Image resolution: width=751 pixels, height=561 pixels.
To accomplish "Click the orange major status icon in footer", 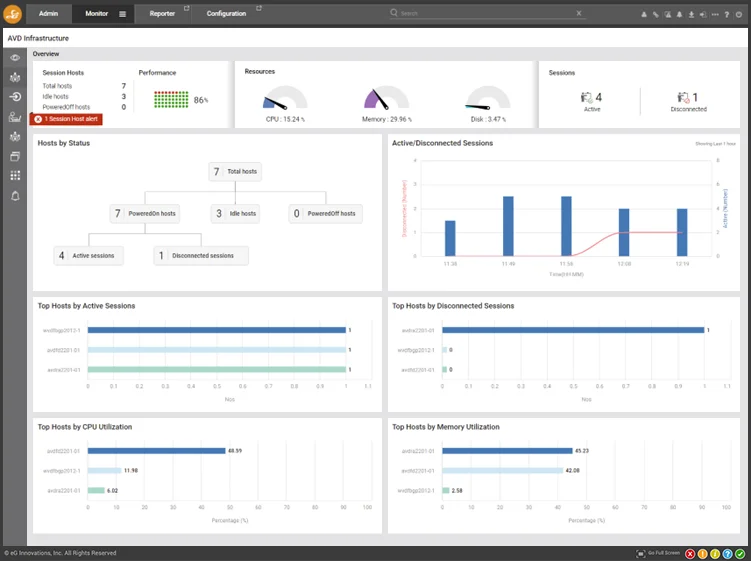I will pyautogui.click(x=702, y=554).
